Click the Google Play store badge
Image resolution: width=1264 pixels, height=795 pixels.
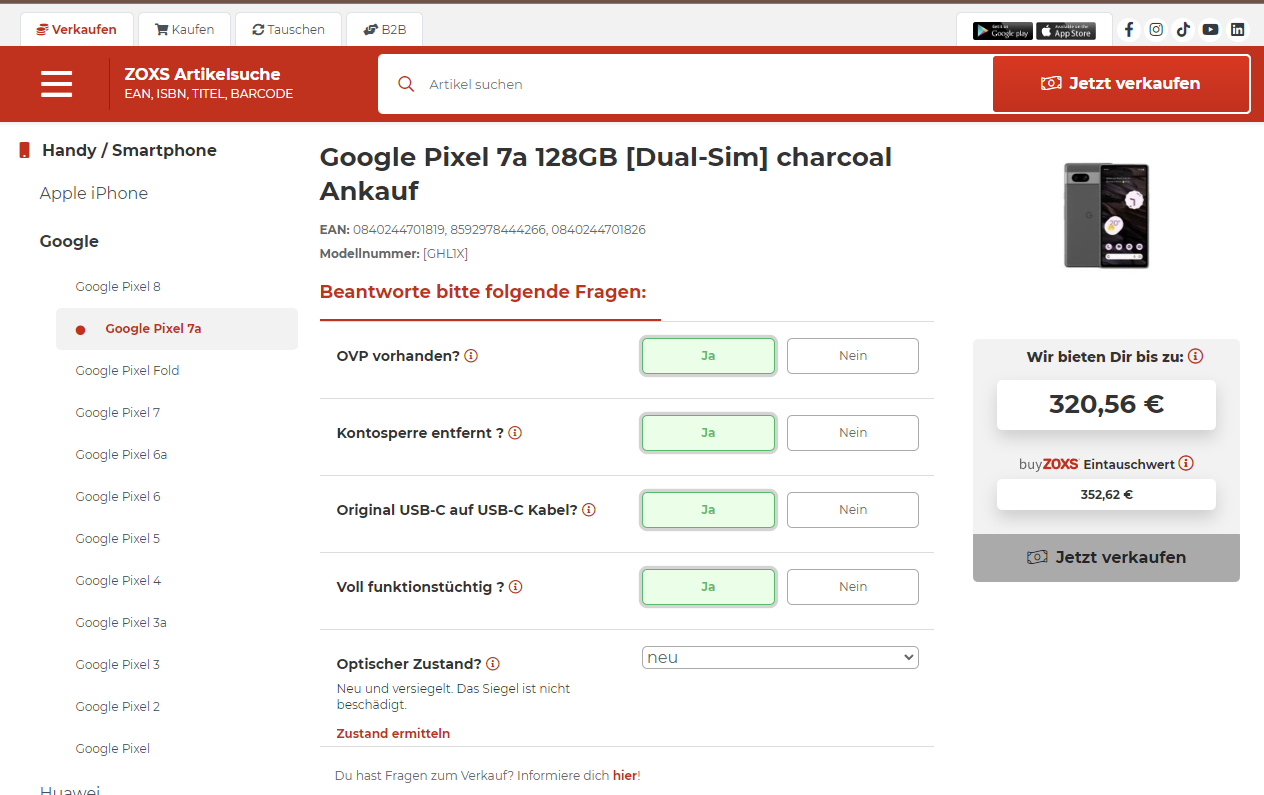[x=1002, y=30]
